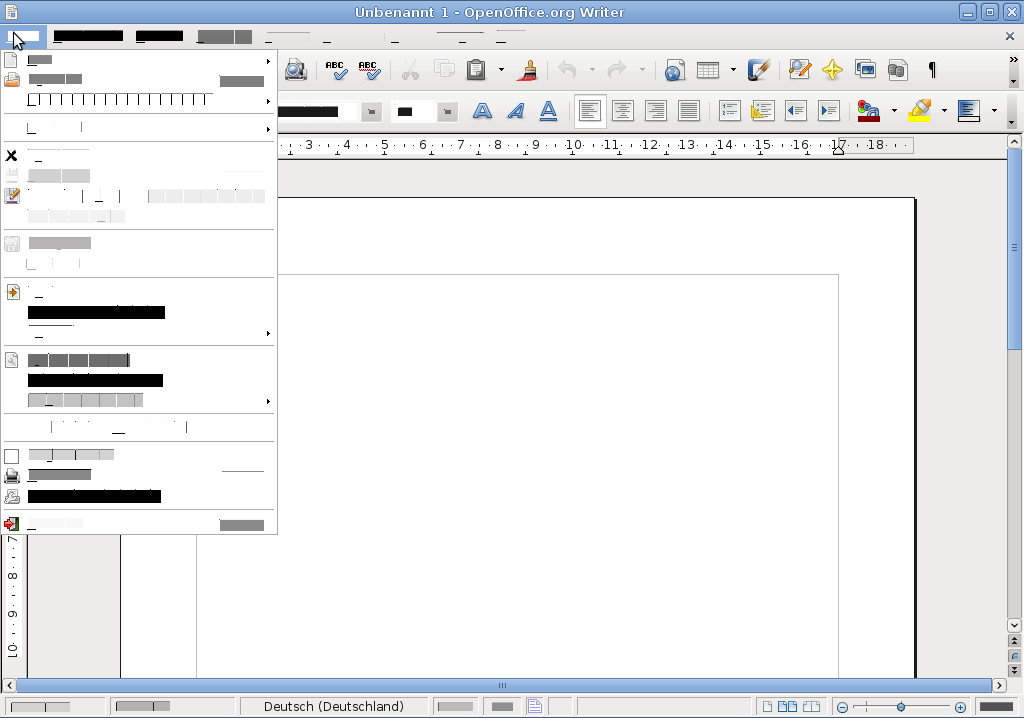Click the zoom slider in the status bar

pos(900,707)
